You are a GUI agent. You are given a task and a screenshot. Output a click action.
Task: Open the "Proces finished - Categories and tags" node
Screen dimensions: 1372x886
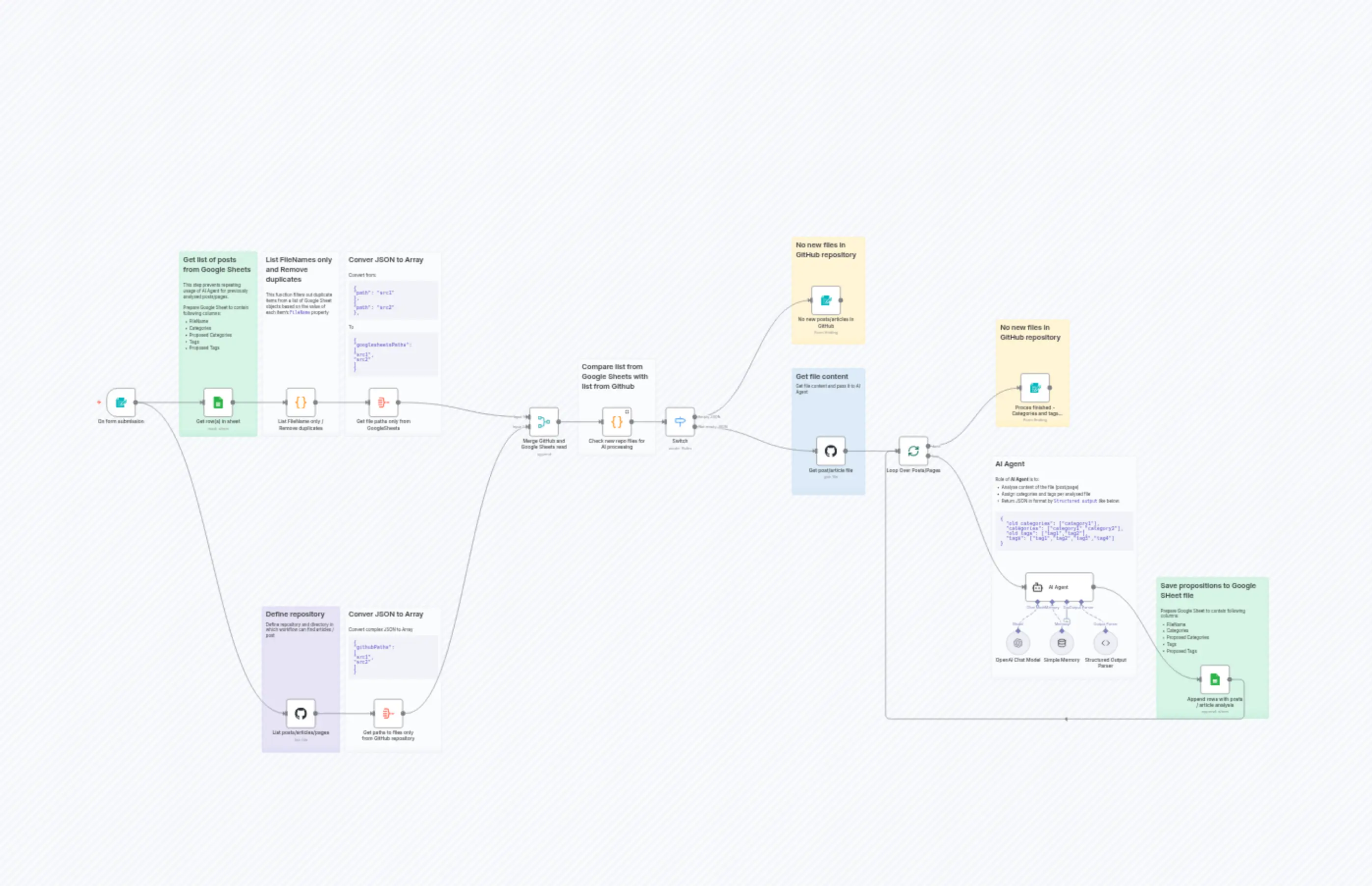(x=1035, y=388)
